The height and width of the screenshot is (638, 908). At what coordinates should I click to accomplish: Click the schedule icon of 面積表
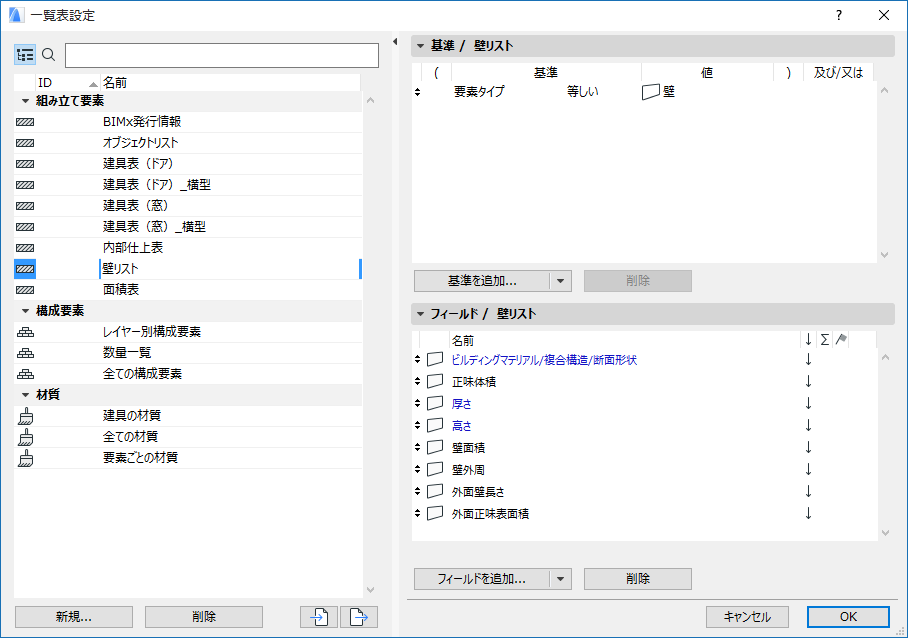click(x=25, y=290)
